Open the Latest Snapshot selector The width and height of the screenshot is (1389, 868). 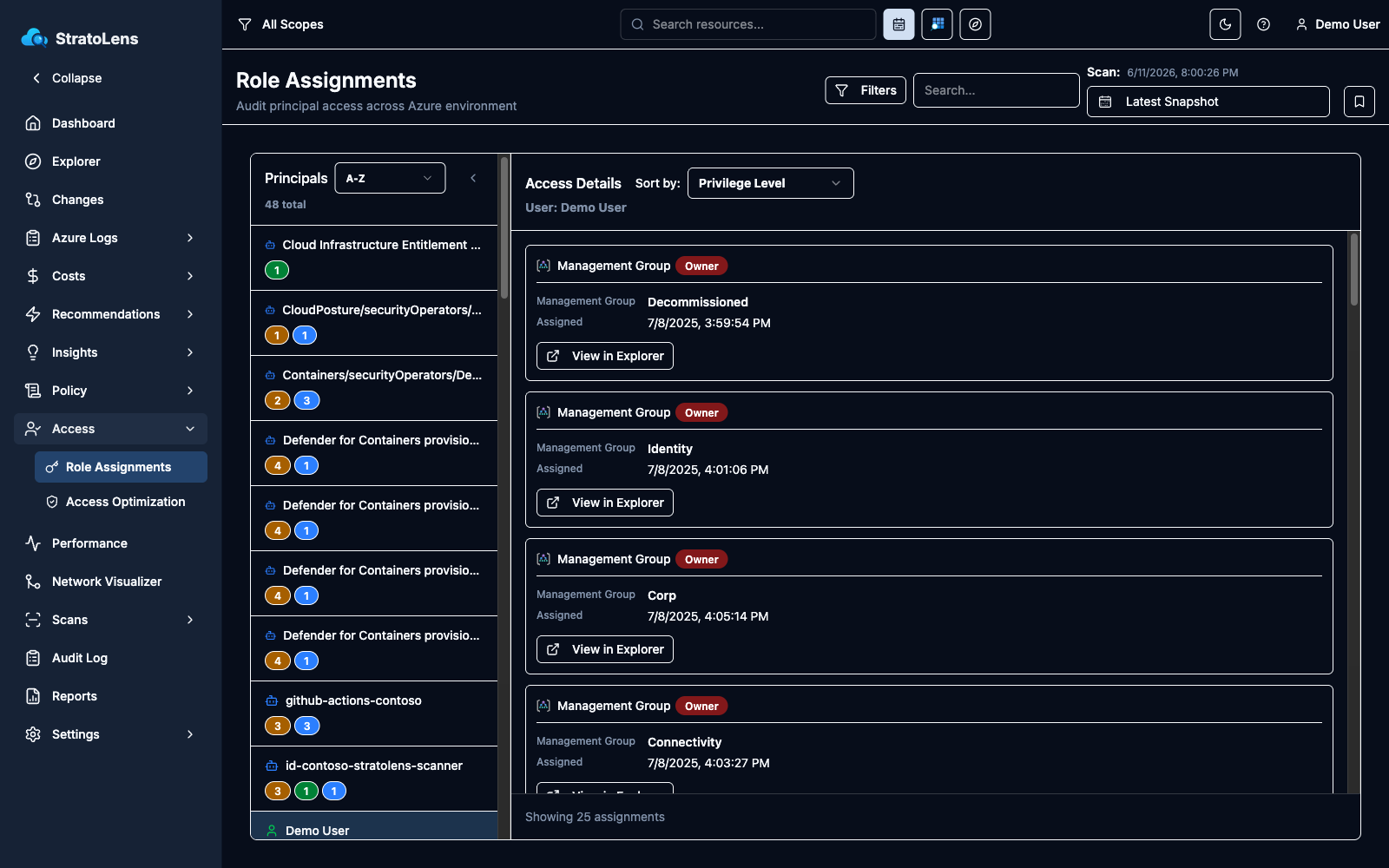[1208, 102]
